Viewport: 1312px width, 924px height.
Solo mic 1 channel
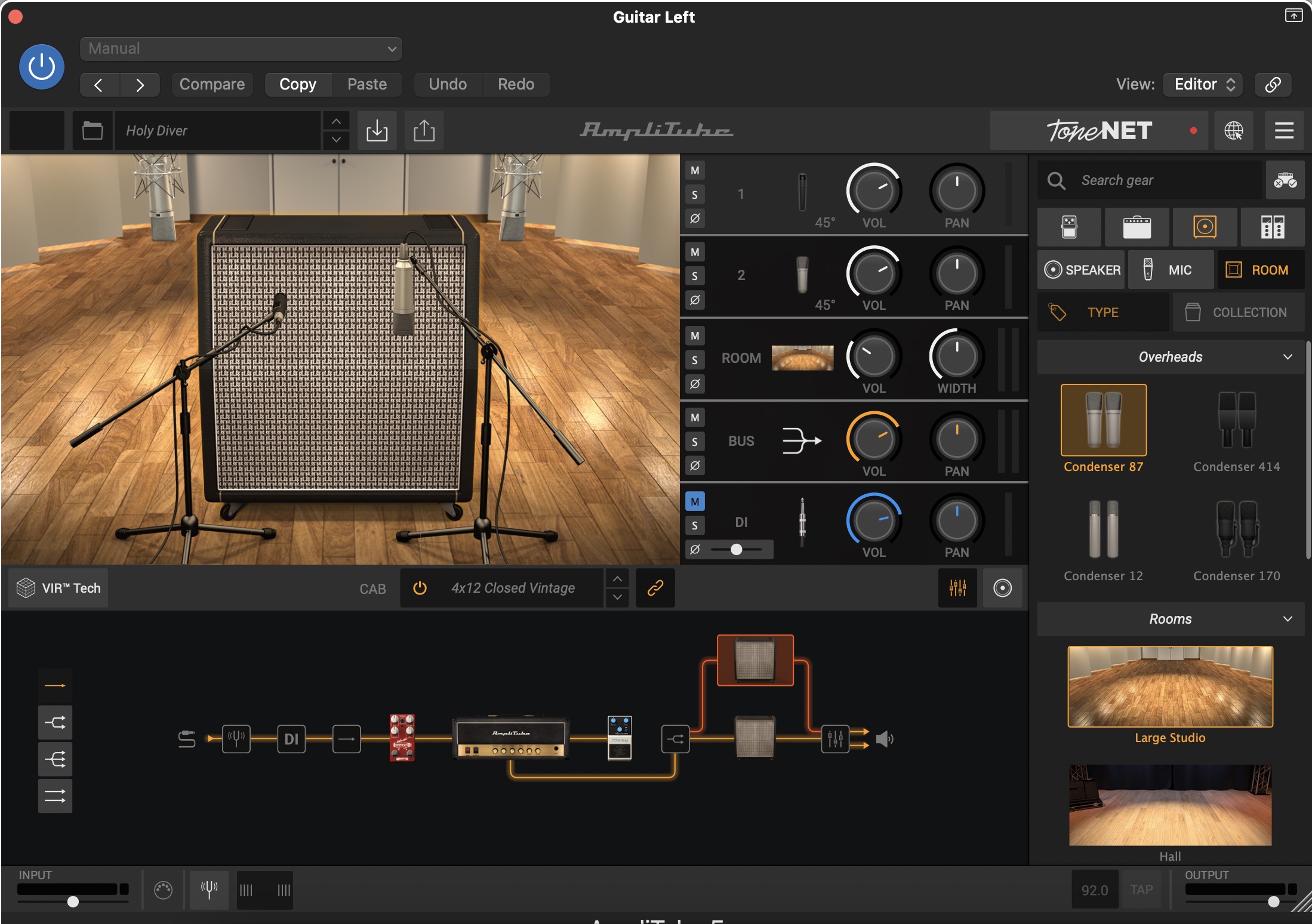pyautogui.click(x=695, y=195)
